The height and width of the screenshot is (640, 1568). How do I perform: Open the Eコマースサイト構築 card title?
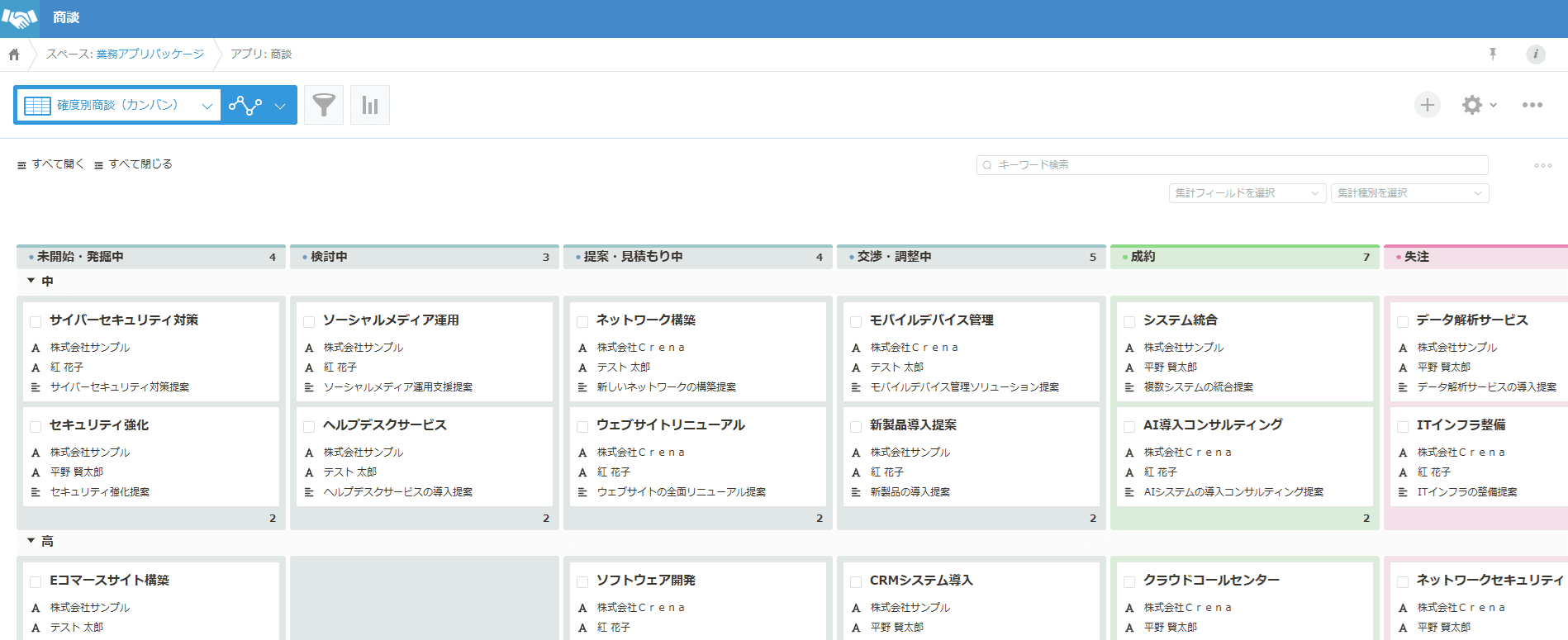click(109, 581)
